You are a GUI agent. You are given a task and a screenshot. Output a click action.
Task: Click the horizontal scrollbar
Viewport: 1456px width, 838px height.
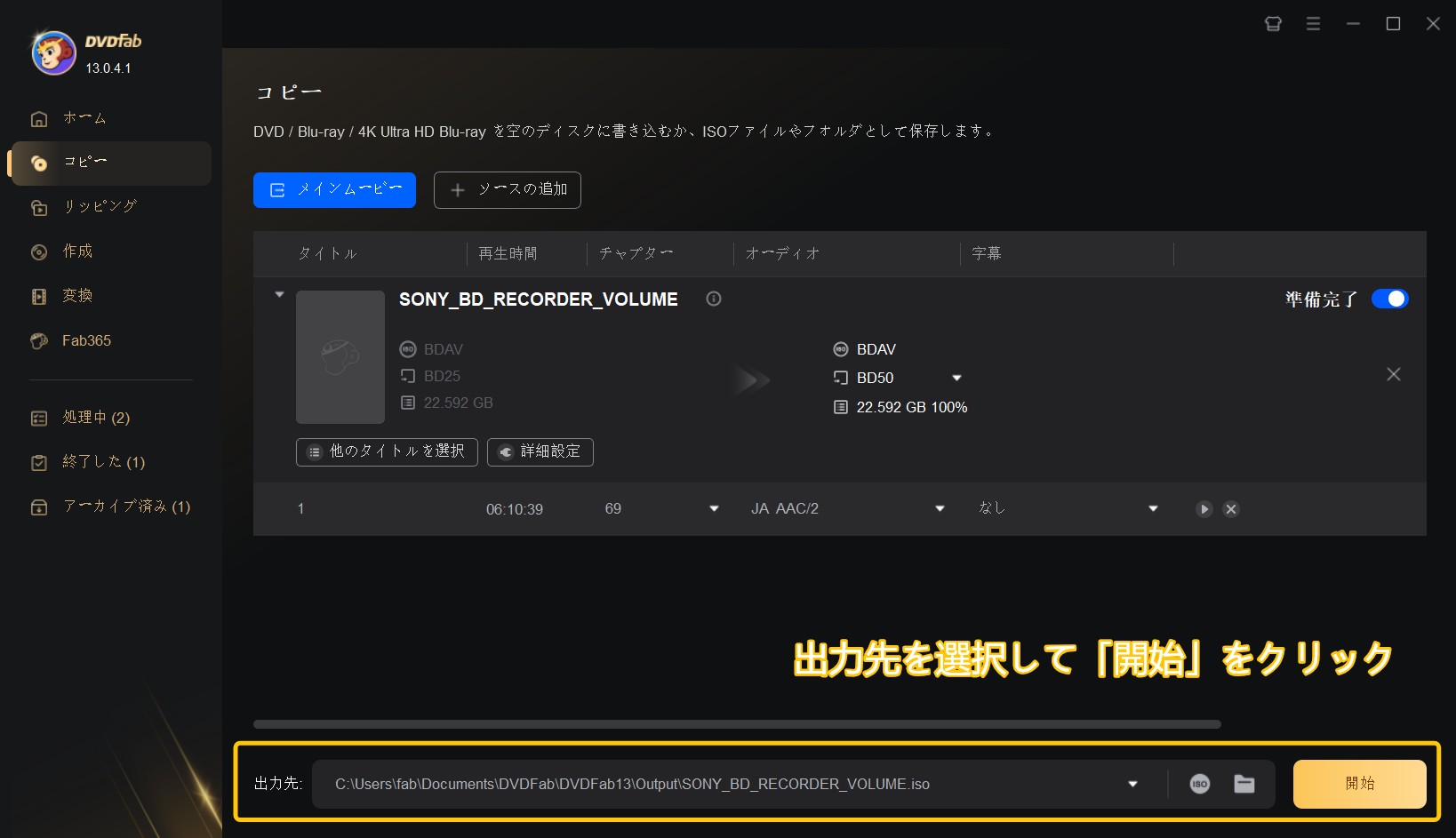pos(737,724)
